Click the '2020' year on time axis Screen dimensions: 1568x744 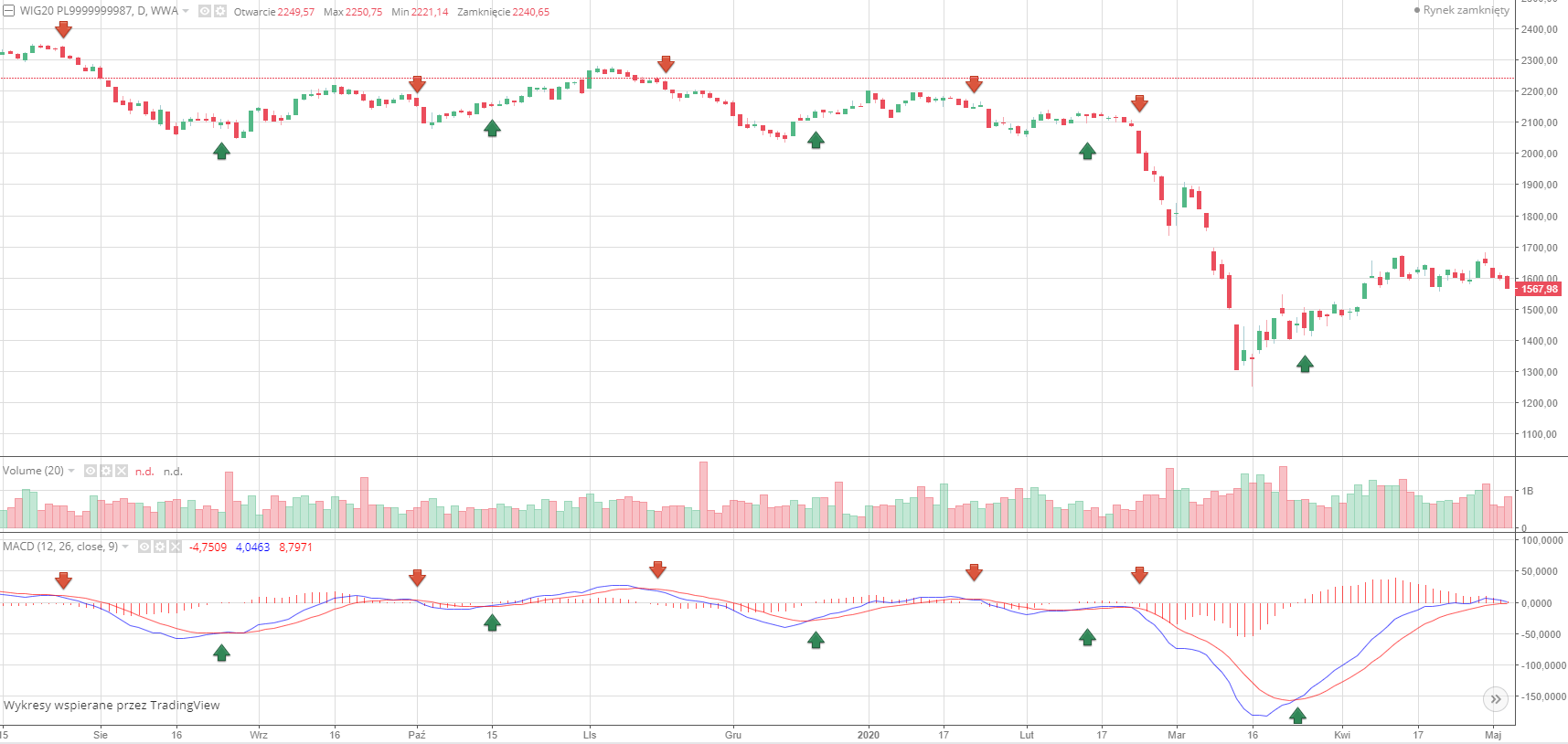point(869,735)
